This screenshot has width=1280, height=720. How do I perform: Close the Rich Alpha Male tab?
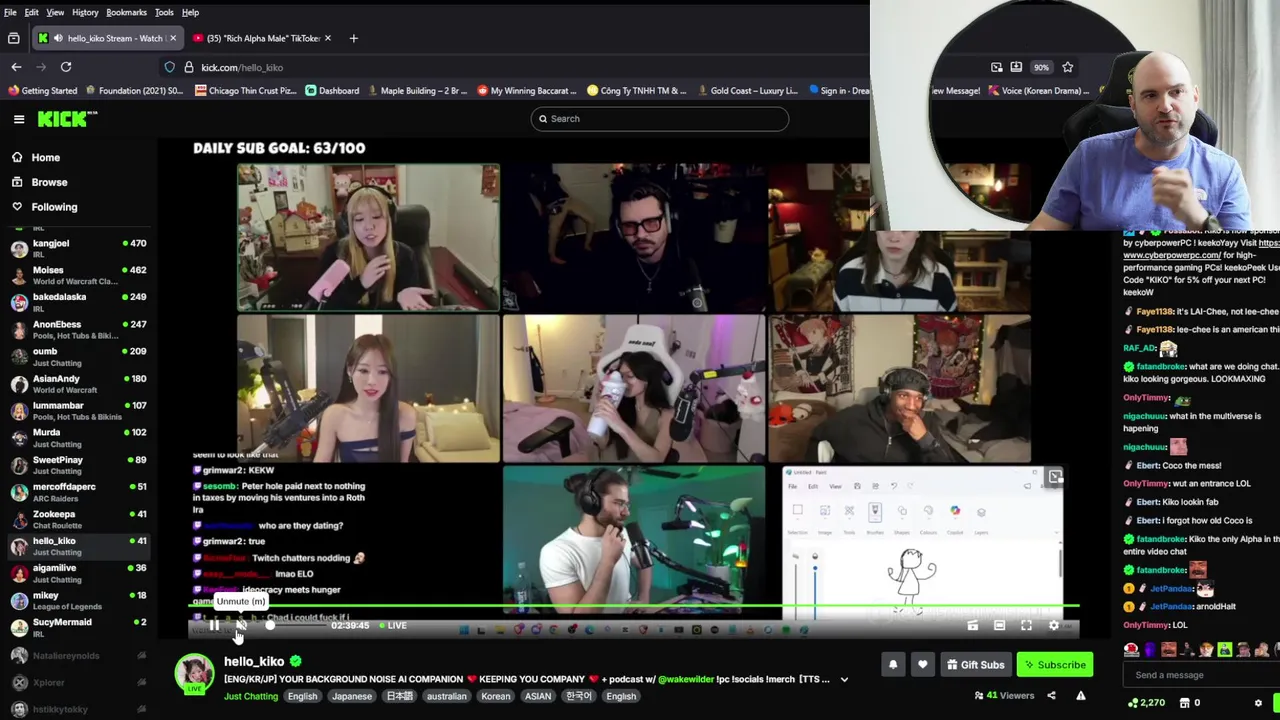pyautogui.click(x=329, y=38)
